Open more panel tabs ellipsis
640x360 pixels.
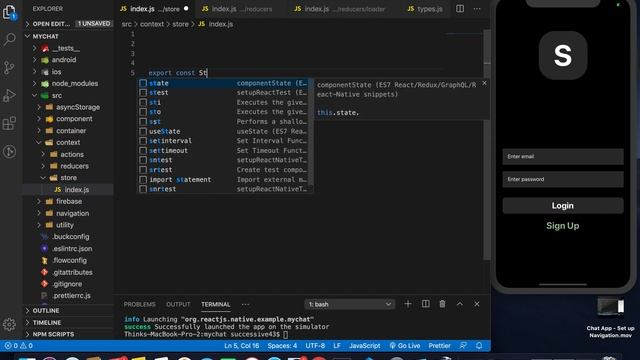click(x=245, y=304)
